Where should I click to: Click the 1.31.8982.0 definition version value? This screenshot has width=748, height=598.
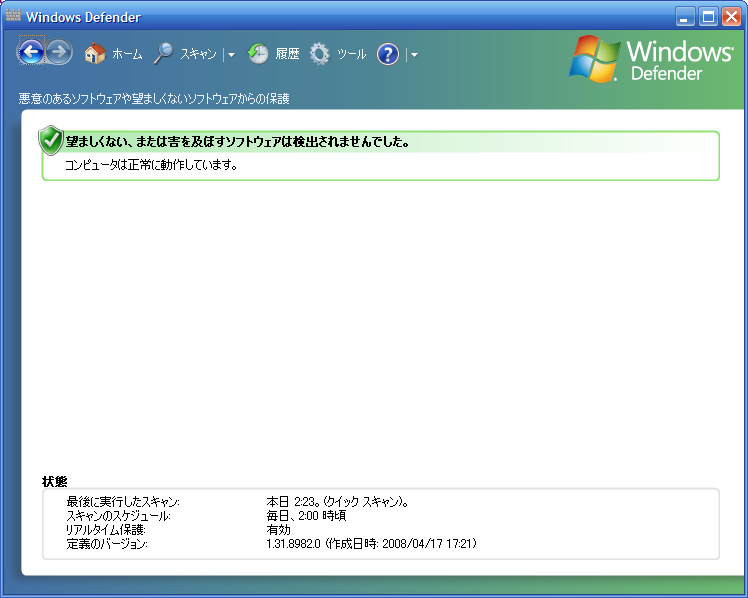coord(372,544)
